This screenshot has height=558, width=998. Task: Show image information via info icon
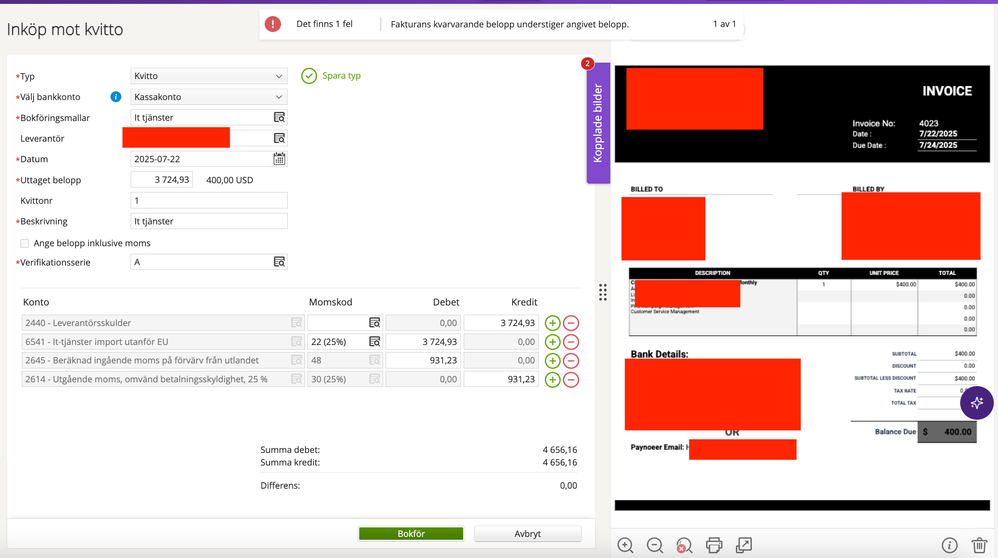click(949, 545)
